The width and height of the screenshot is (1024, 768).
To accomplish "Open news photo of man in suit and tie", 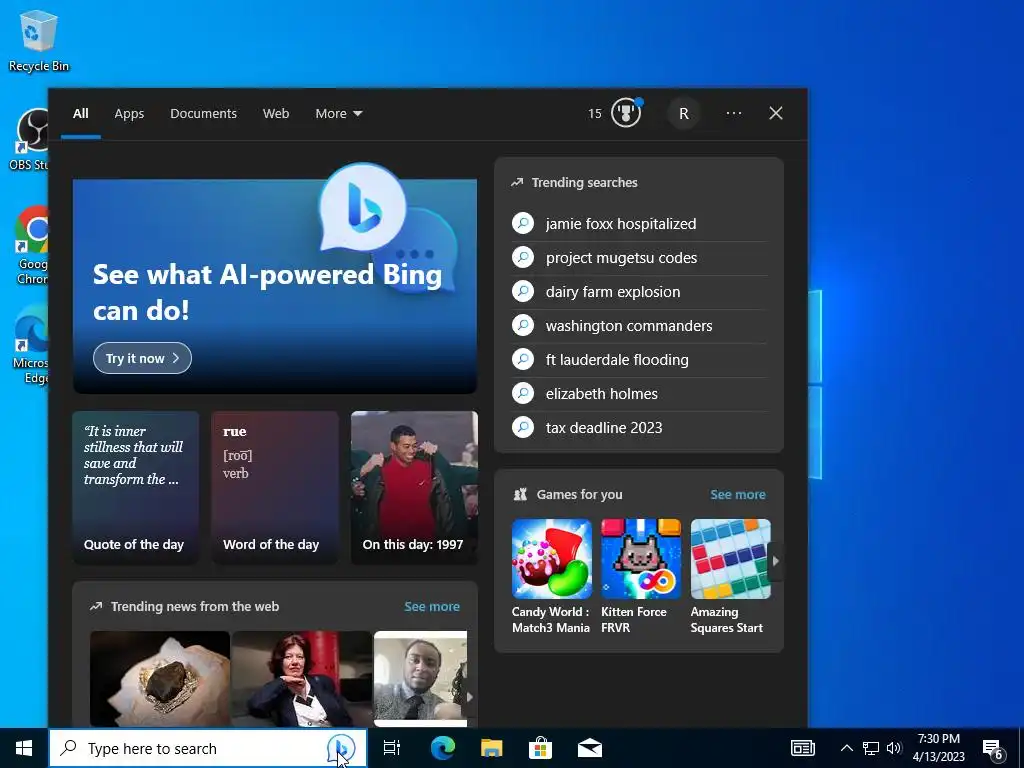I will 420,679.
